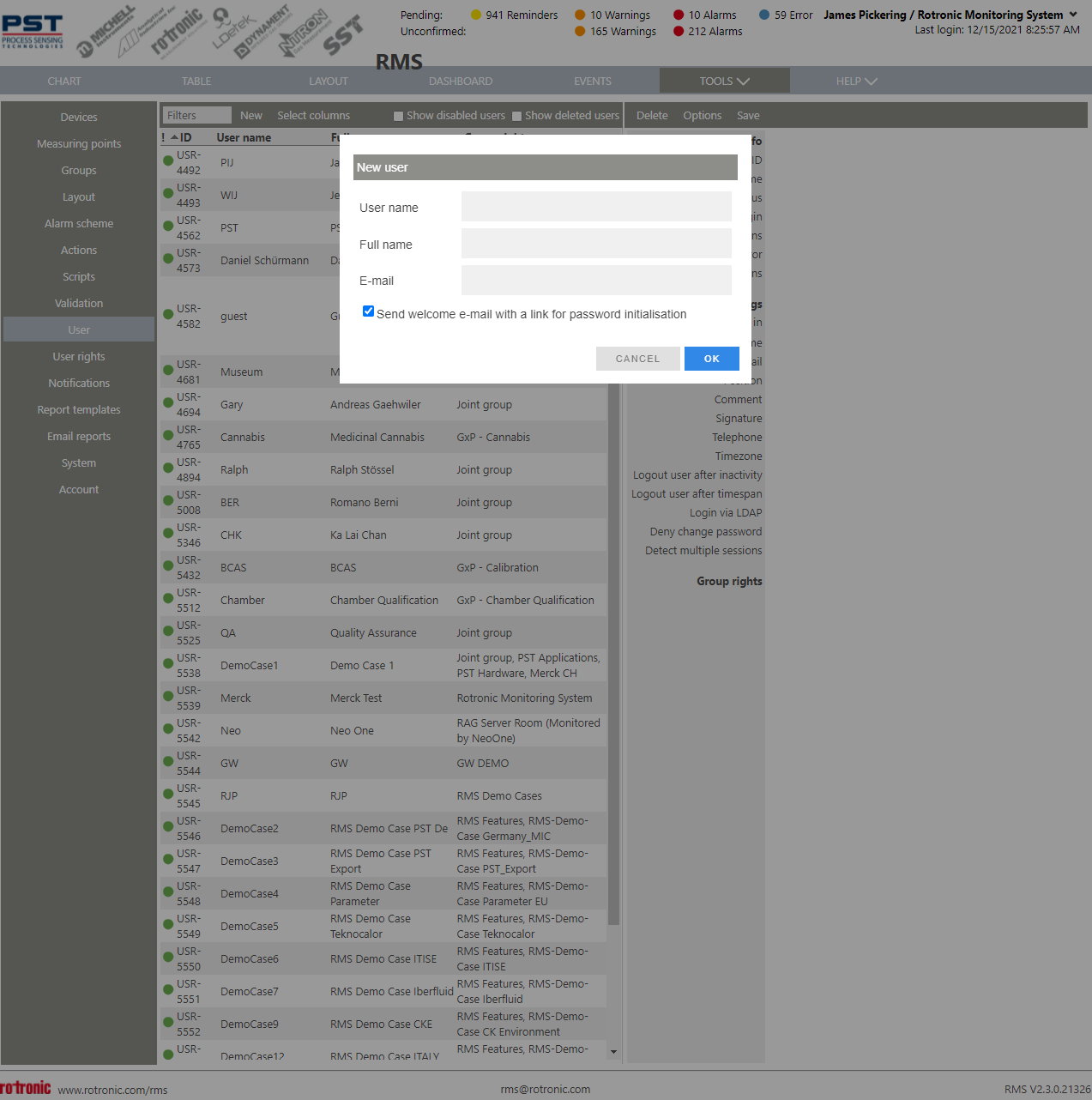
Task: Click green status dot for USR-5432
Action: pos(168,565)
